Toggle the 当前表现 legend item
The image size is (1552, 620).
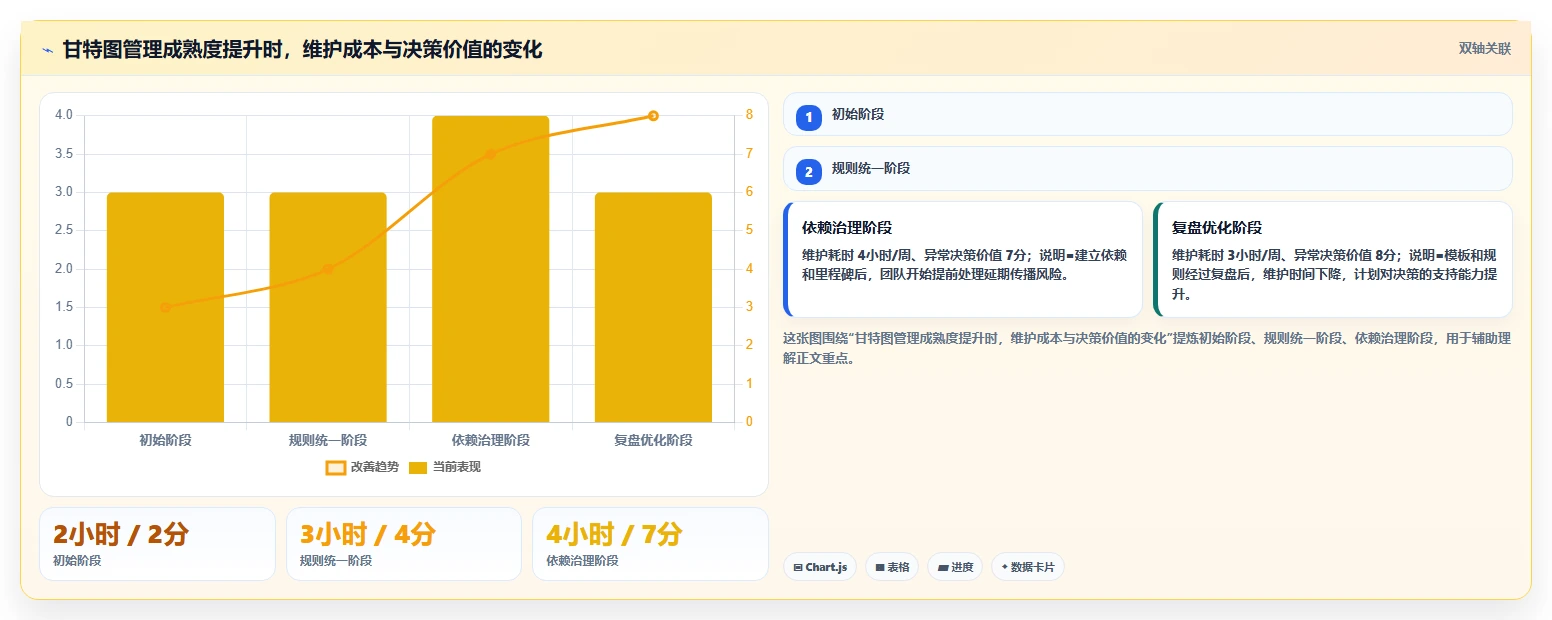click(x=446, y=467)
